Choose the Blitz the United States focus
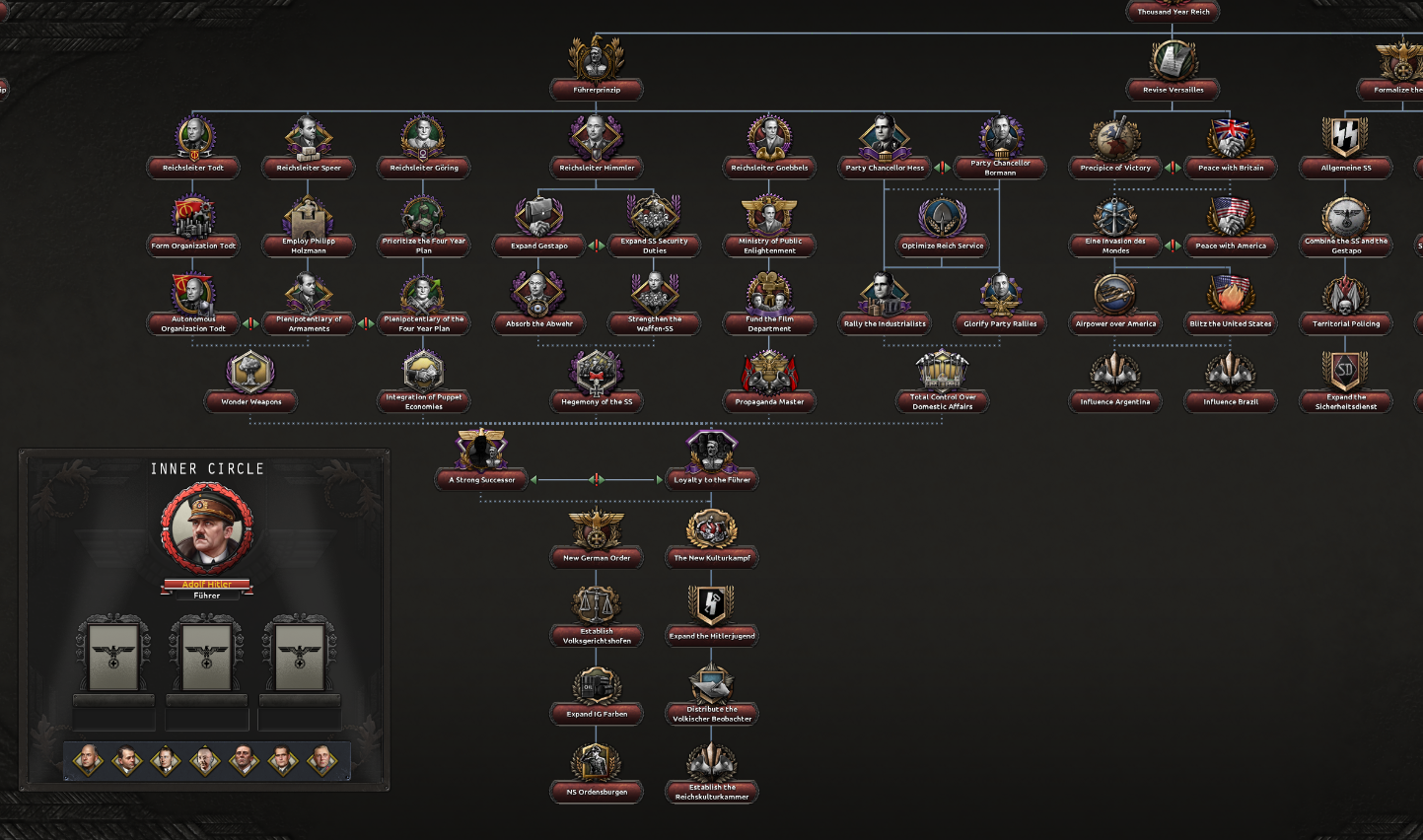Viewport: 1423px width, 840px height. [x=1231, y=303]
